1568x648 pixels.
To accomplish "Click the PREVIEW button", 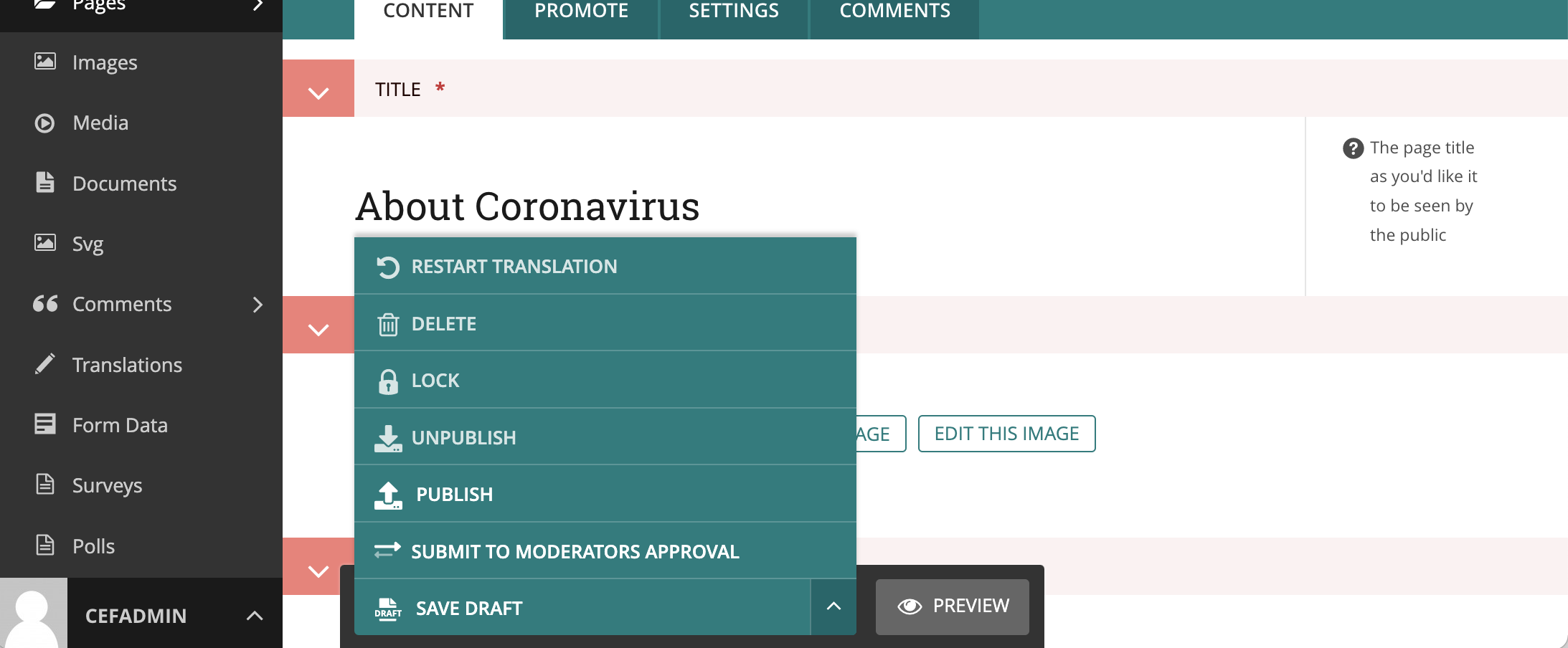I will (953, 606).
